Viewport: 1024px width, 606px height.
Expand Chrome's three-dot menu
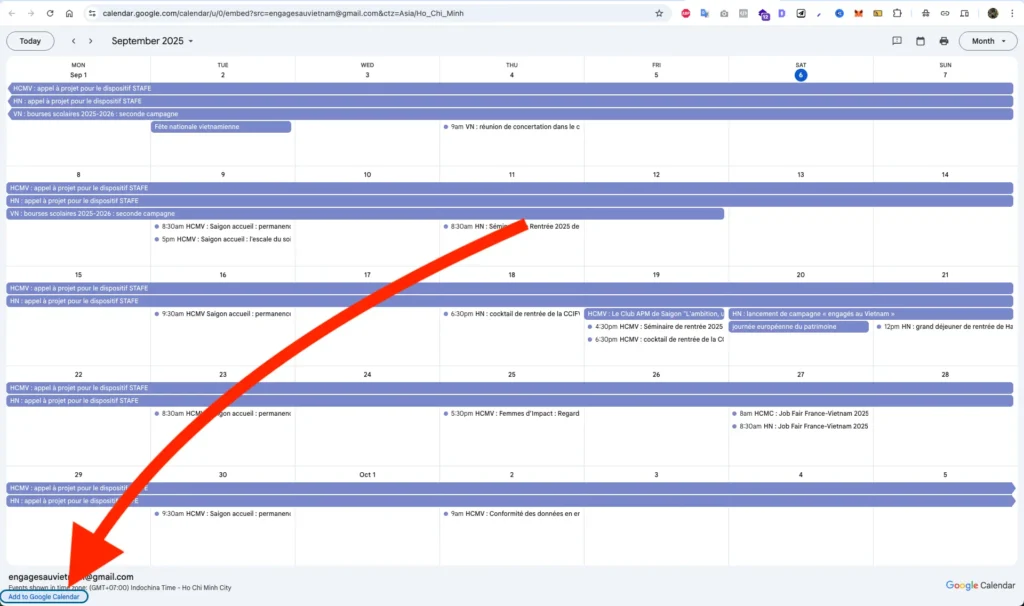(1012, 14)
